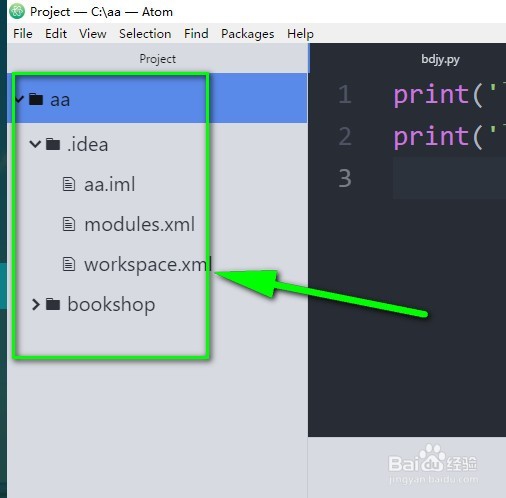
Task: Select the bookshop folder name
Action: [111, 305]
